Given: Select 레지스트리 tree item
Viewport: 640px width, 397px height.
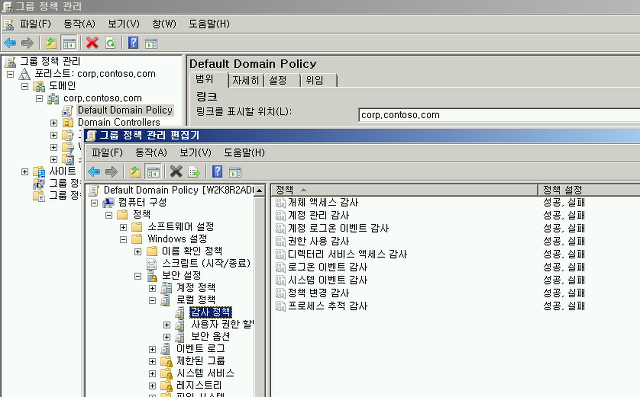Looking at the screenshot, I should (199, 386).
